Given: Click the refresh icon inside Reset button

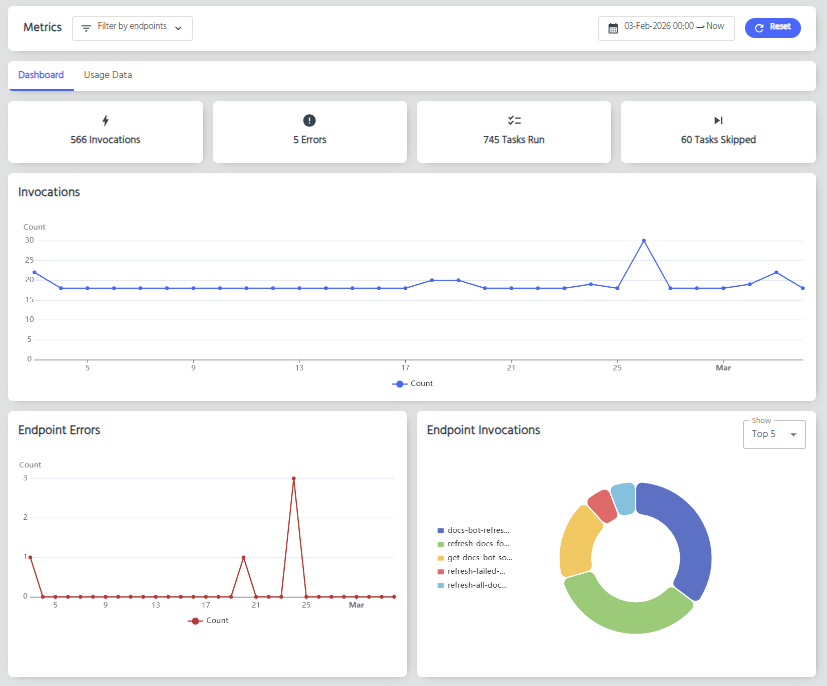Looking at the screenshot, I should [760, 28].
